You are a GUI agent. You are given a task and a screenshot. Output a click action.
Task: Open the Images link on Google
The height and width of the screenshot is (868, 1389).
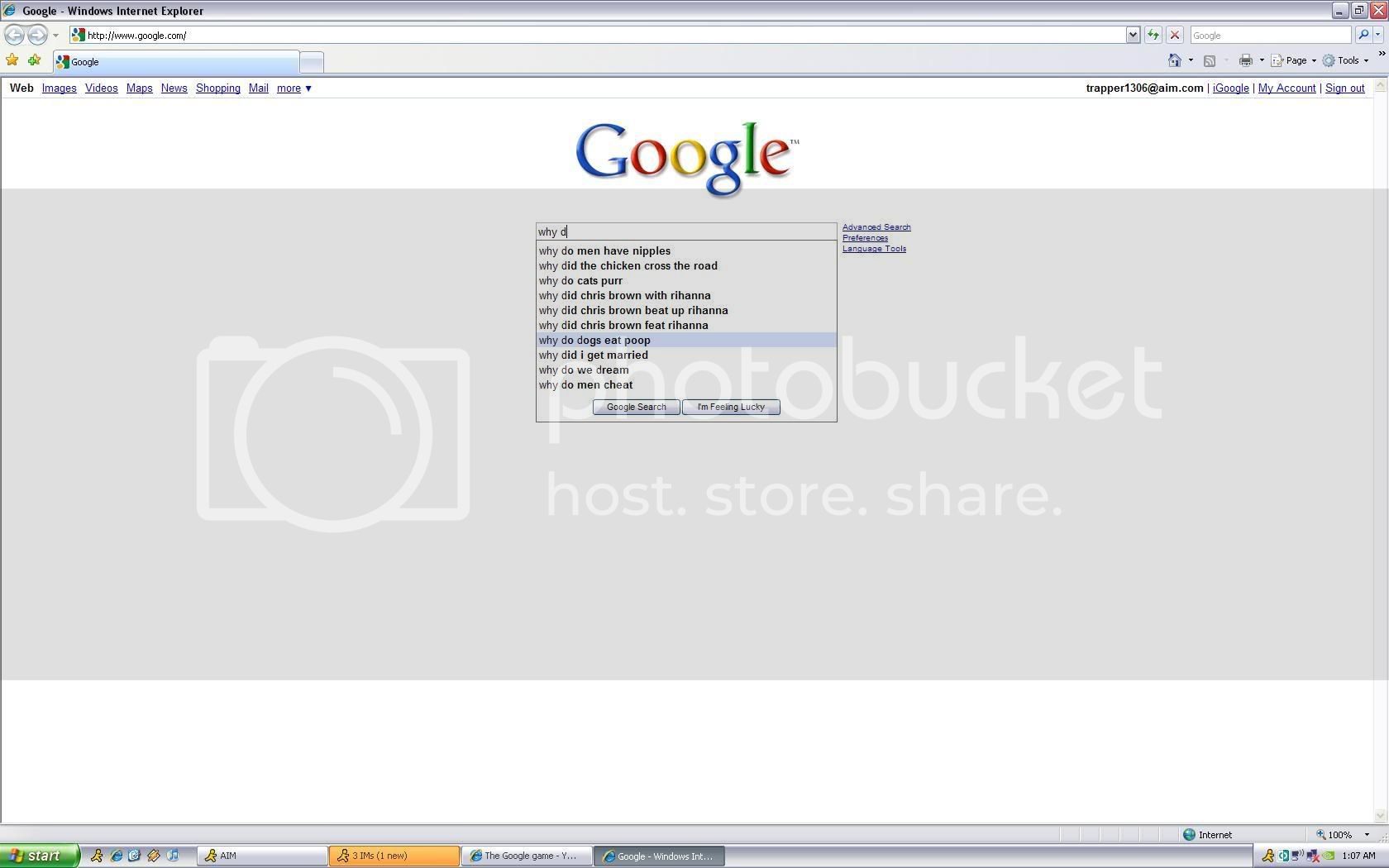pyautogui.click(x=59, y=88)
